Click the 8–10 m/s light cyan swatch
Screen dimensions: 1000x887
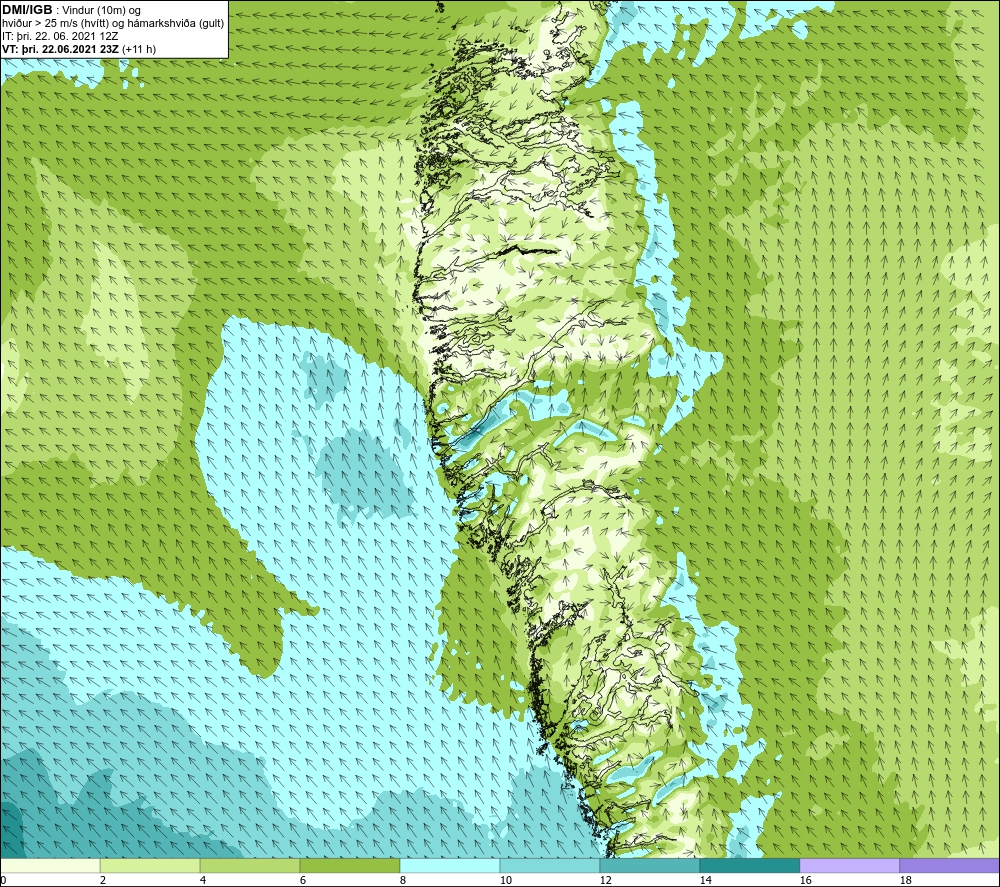pos(450,865)
